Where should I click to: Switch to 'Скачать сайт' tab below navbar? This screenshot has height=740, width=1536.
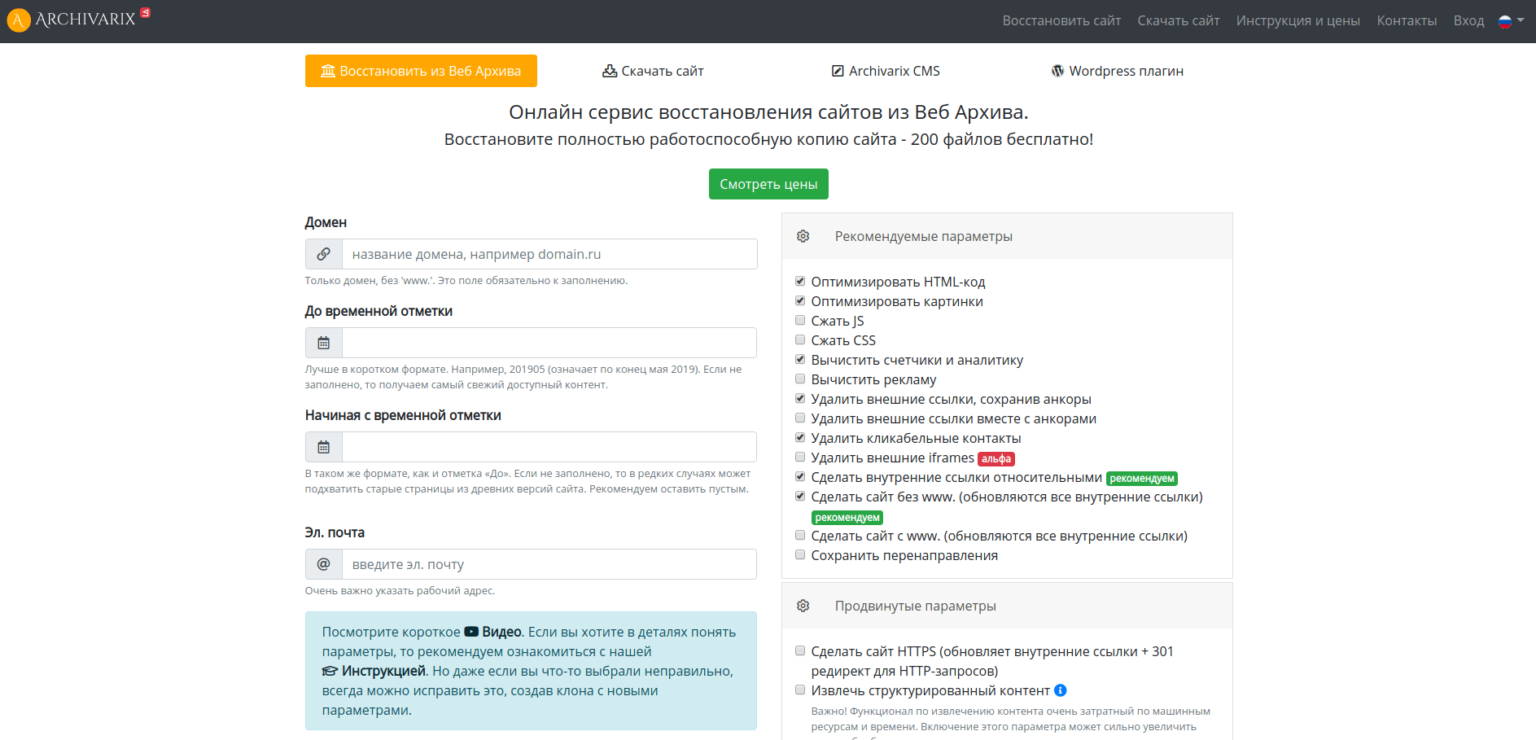coord(653,71)
